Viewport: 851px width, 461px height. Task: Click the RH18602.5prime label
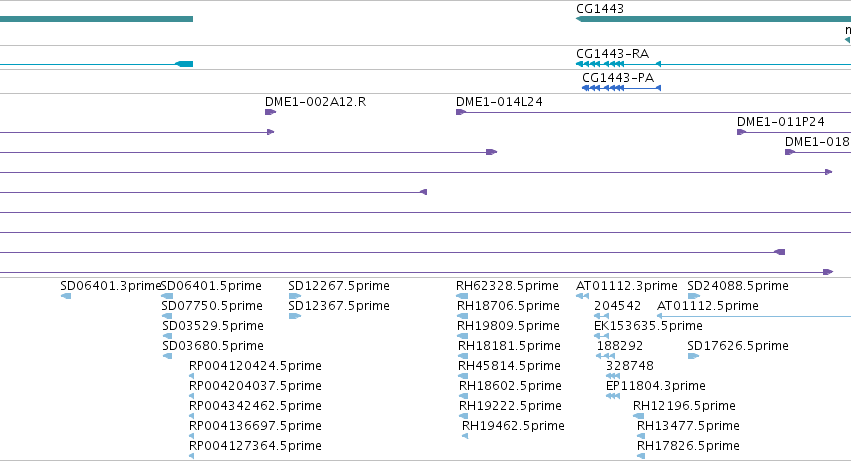(x=510, y=386)
